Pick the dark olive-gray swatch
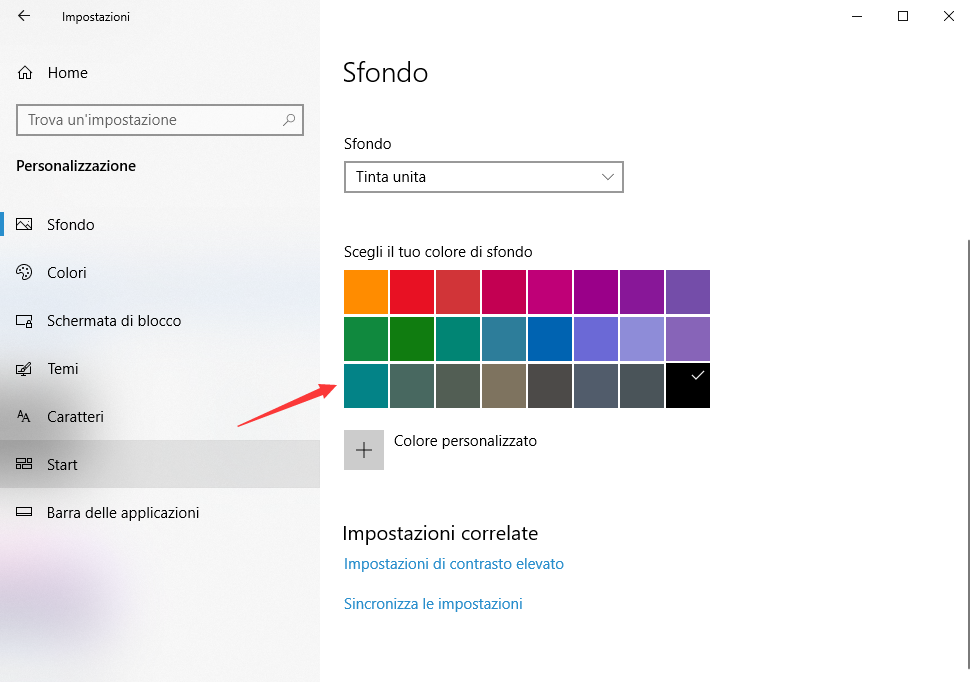 point(458,386)
